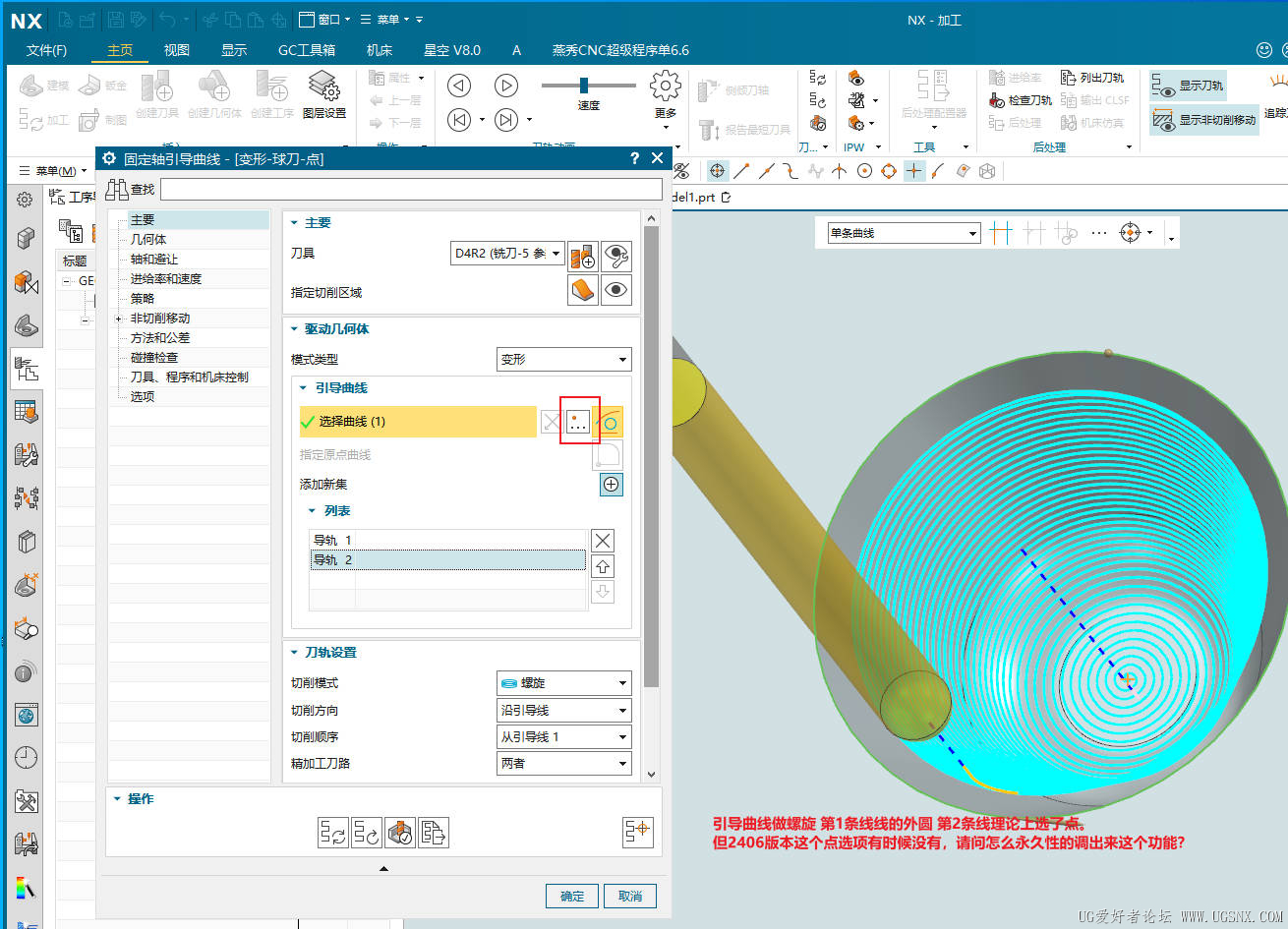The width and height of the screenshot is (1288, 929).
Task: Click the 查找 search input field
Action: point(411,189)
